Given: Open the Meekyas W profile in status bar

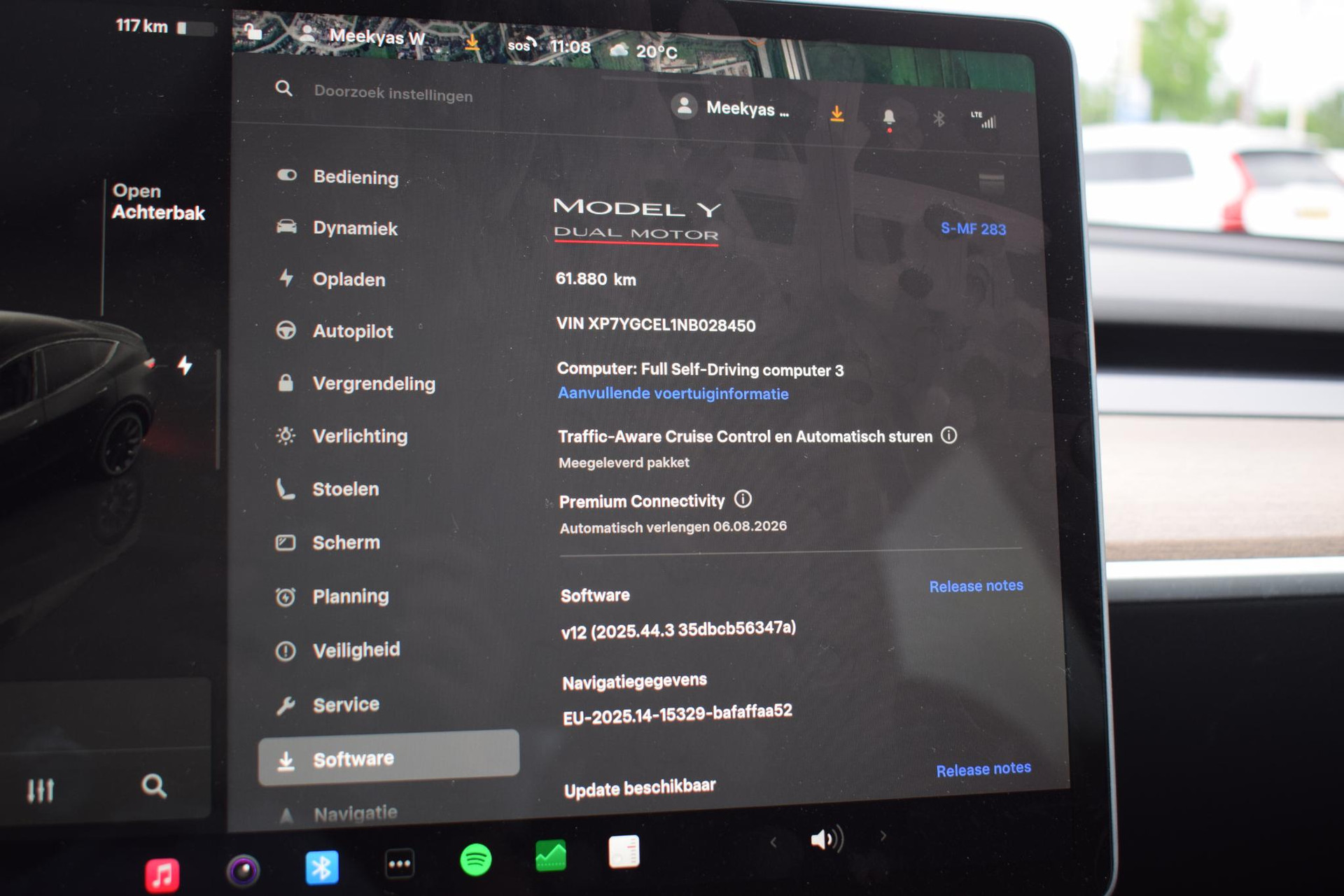Looking at the screenshot, I should pos(363,36).
